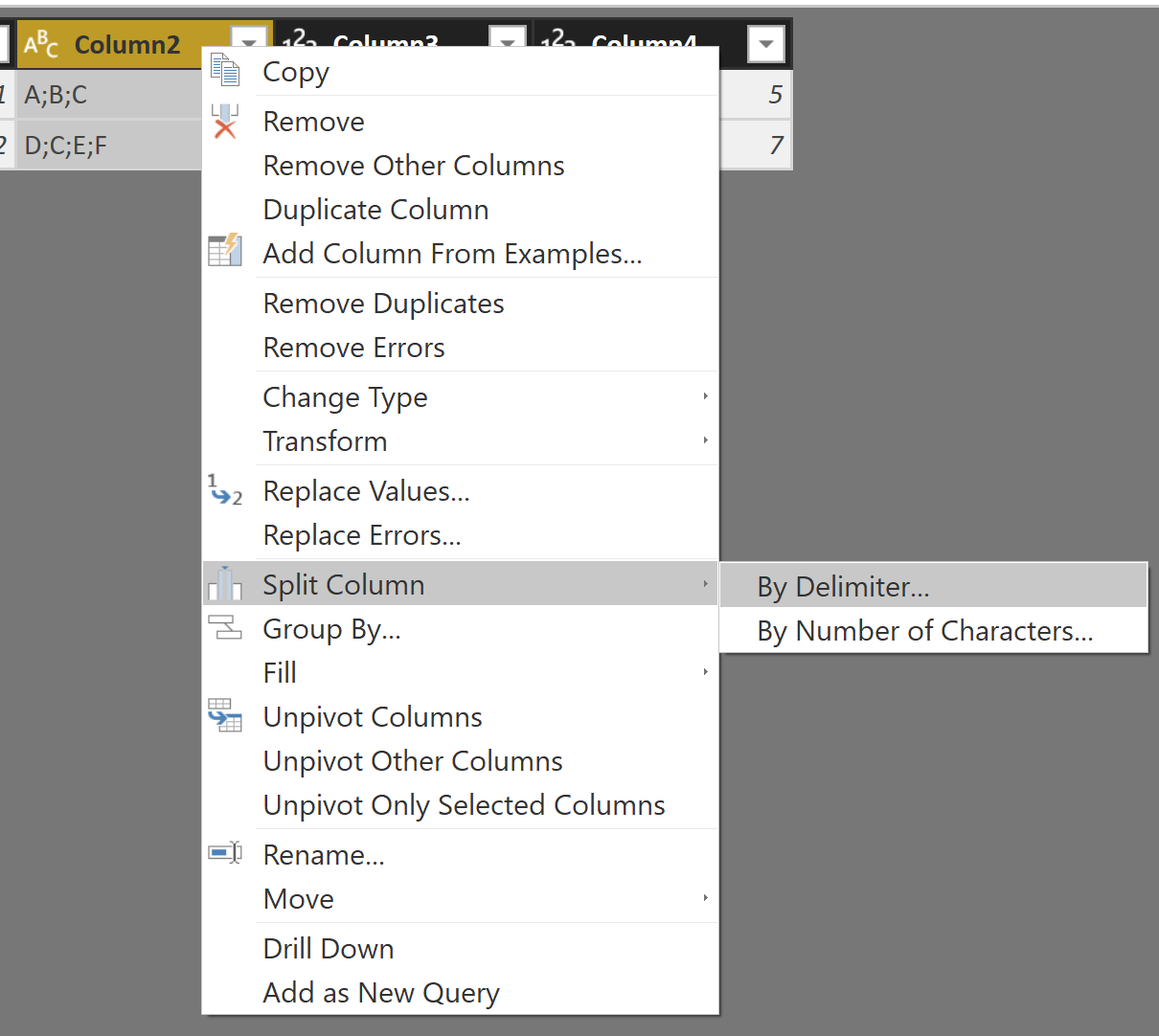Screen dimensions: 1159x1036
Task: Choose Add as New Query
Action: click(461, 993)
